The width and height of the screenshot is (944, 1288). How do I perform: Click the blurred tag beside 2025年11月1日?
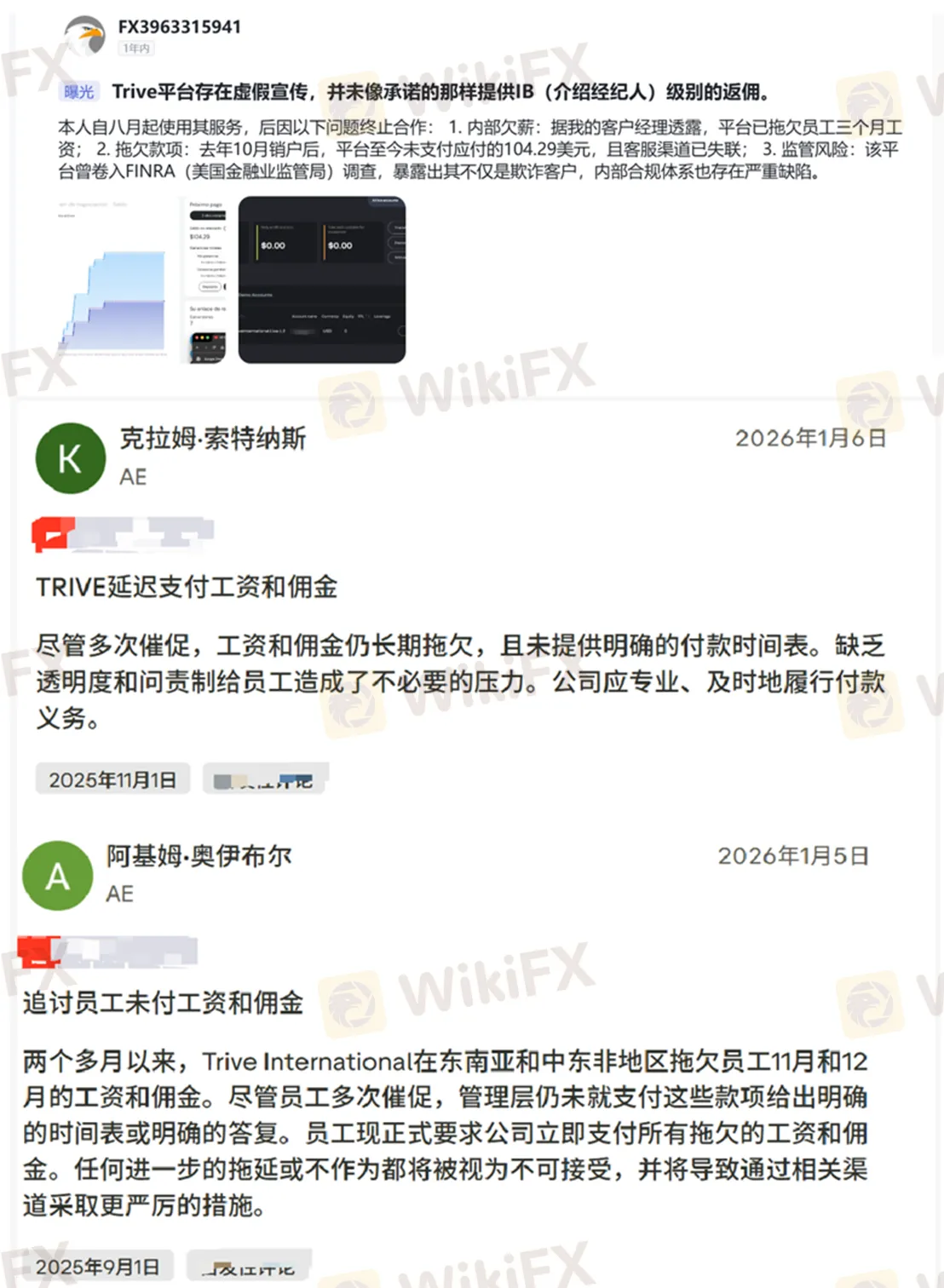[265, 779]
